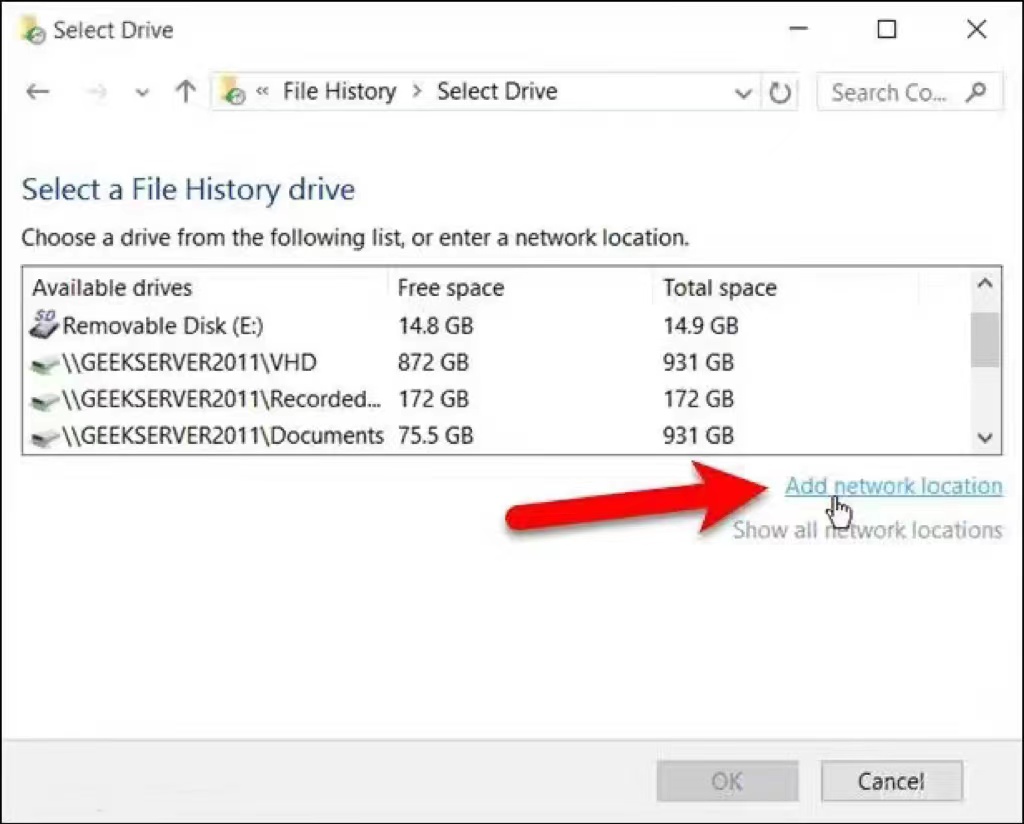Screen dimensions: 1024x824
Task: Select the GEEKSERVER2011\VHD network drive icon
Action: pos(45,363)
